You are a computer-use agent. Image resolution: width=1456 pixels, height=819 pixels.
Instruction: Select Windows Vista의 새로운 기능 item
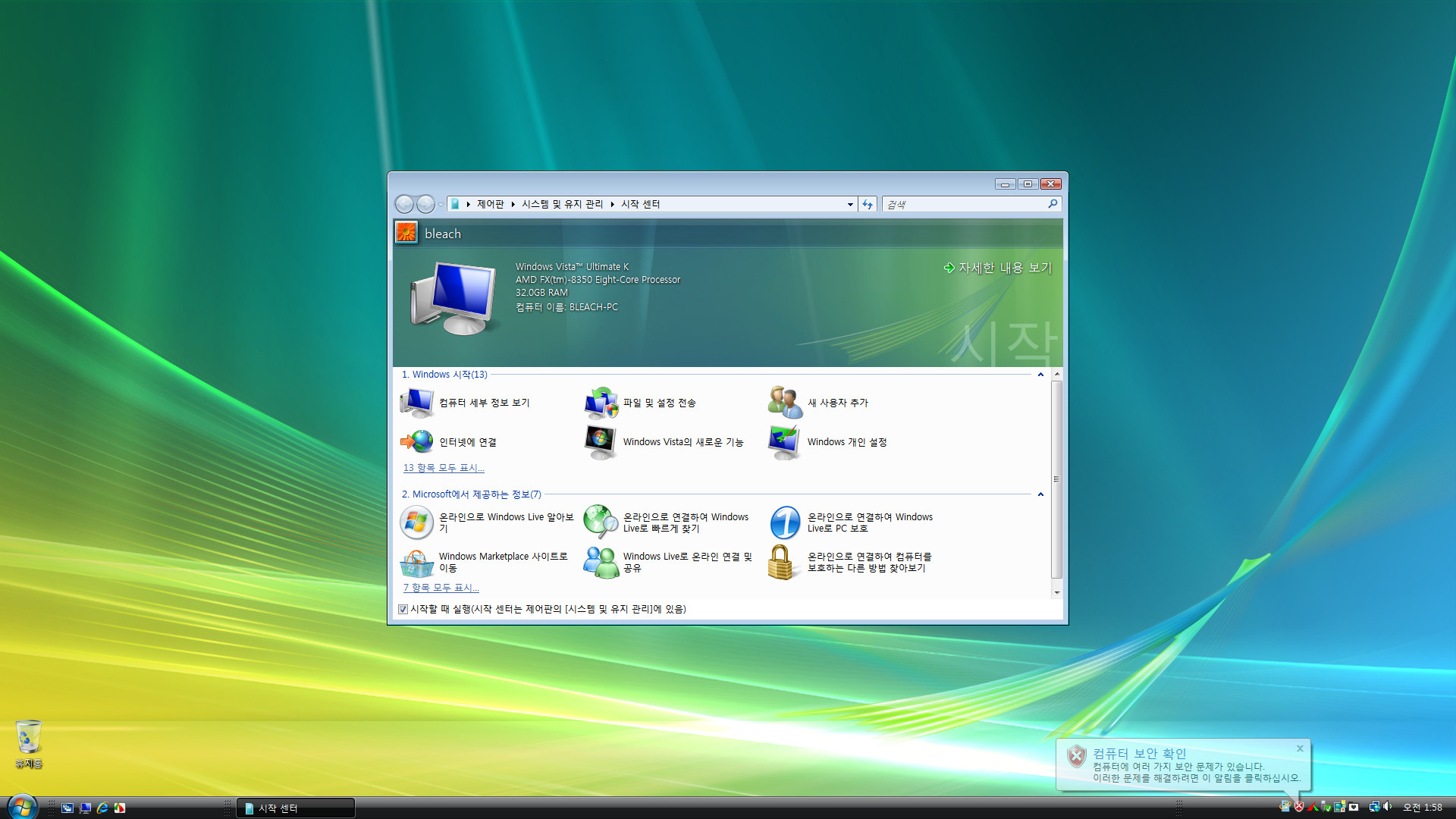point(664,442)
